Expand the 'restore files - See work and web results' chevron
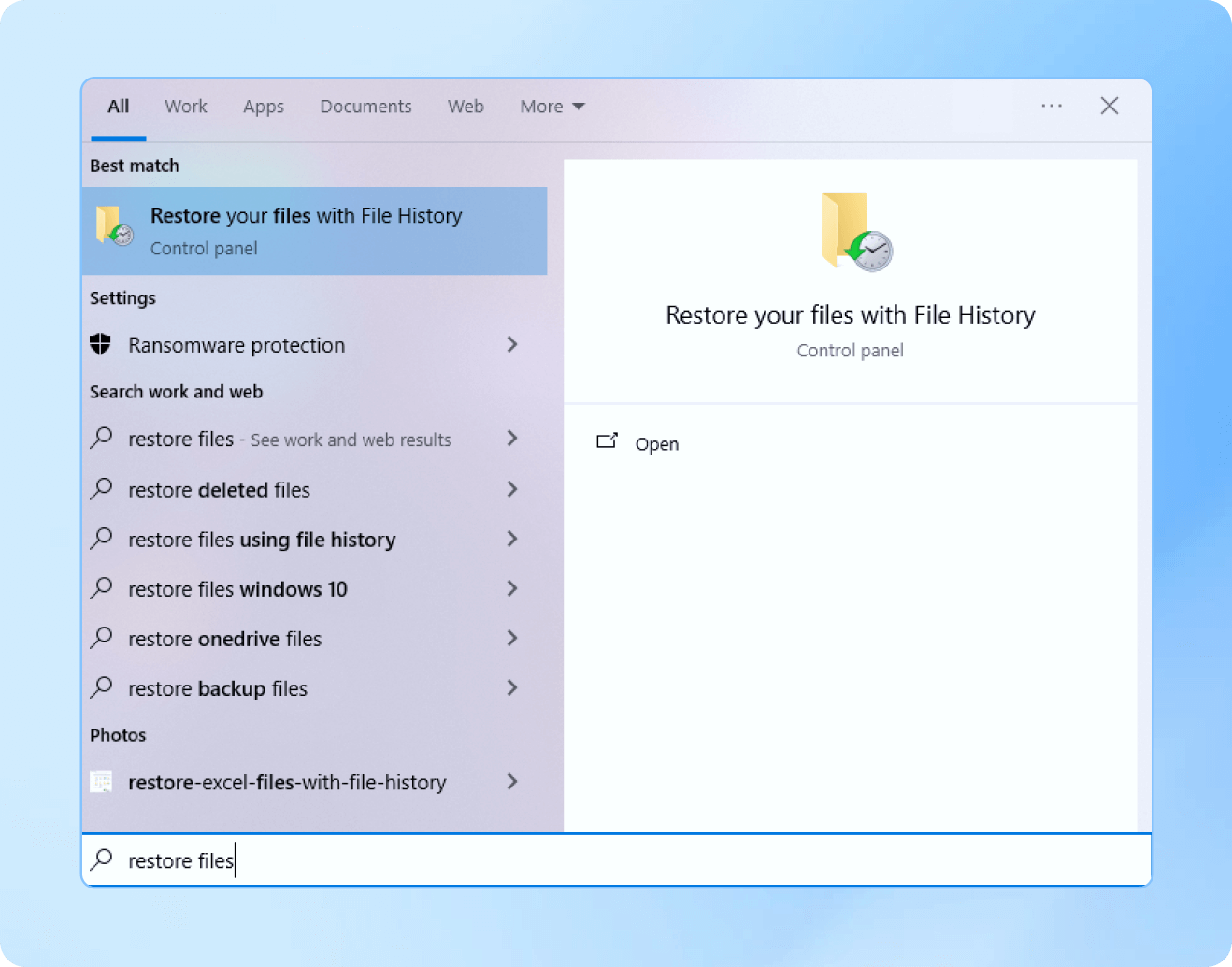Screen dimensions: 1232x967 (x=512, y=438)
